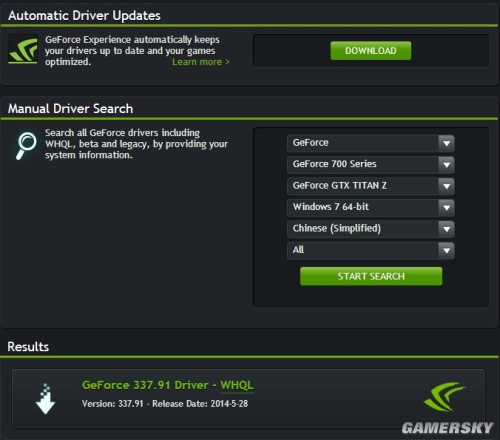Open the GeForce 337.91 Driver WHQL link

pyautogui.click(x=168, y=385)
